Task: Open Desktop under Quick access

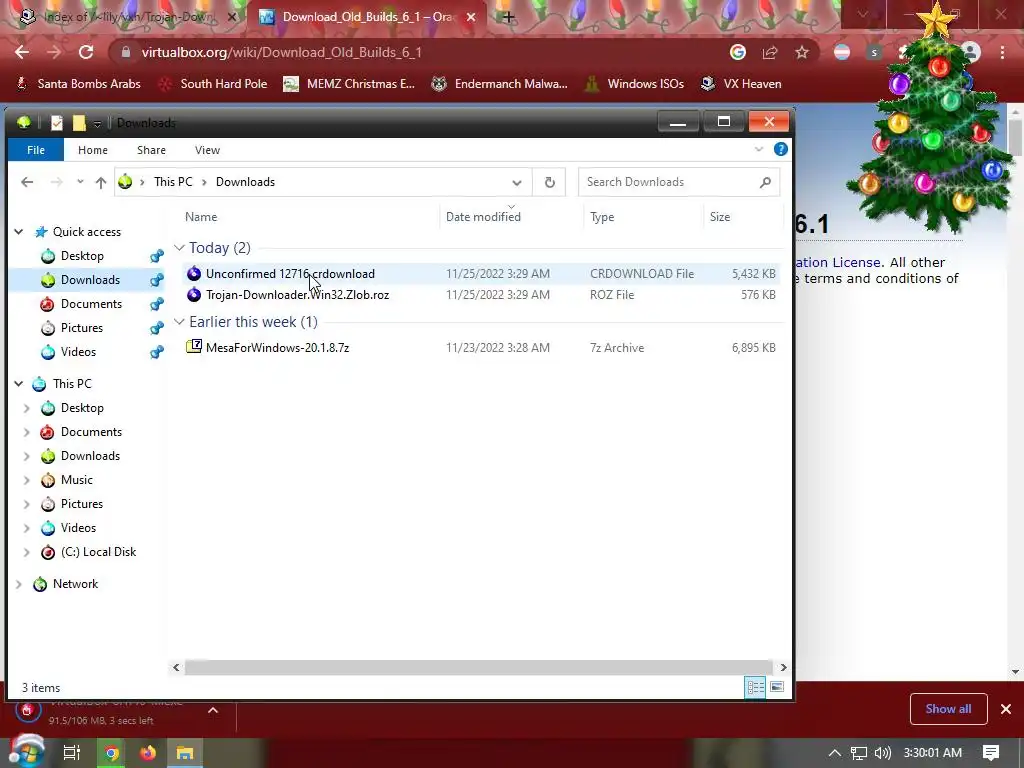Action: tap(82, 256)
